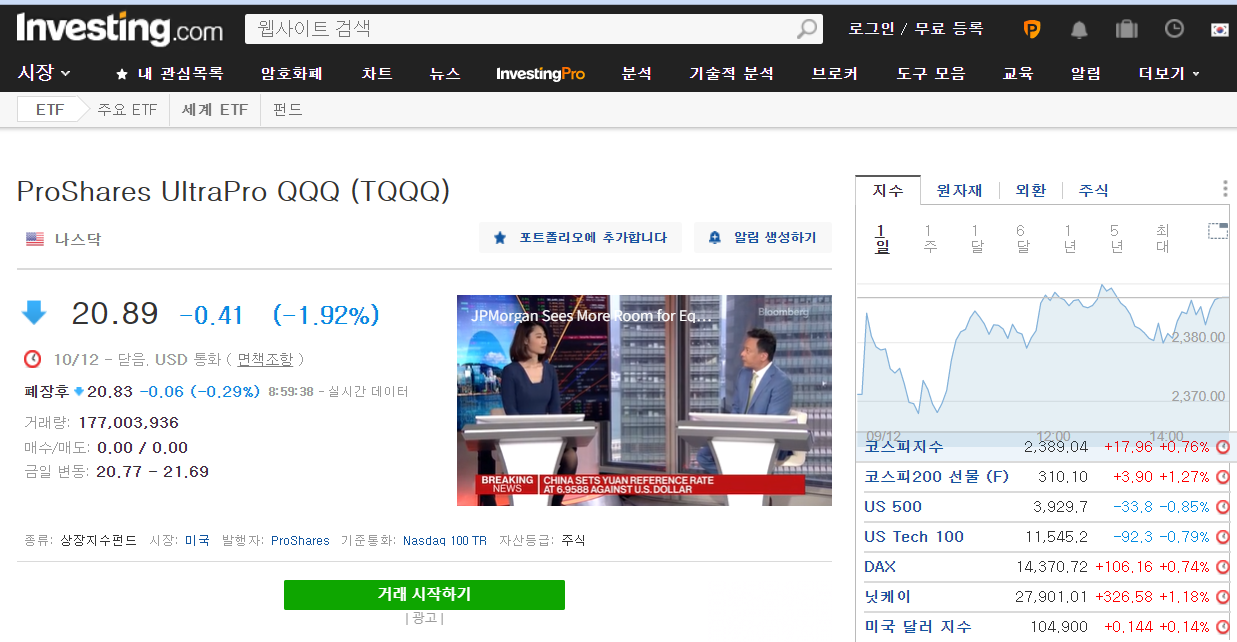Select the 1년 chart range
Viewport: 1237px width, 642px height.
[x=1069, y=239]
